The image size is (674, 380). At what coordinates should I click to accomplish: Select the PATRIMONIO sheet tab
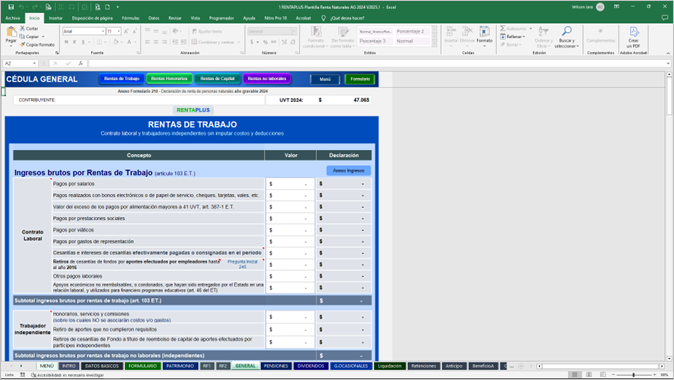pyautogui.click(x=180, y=366)
